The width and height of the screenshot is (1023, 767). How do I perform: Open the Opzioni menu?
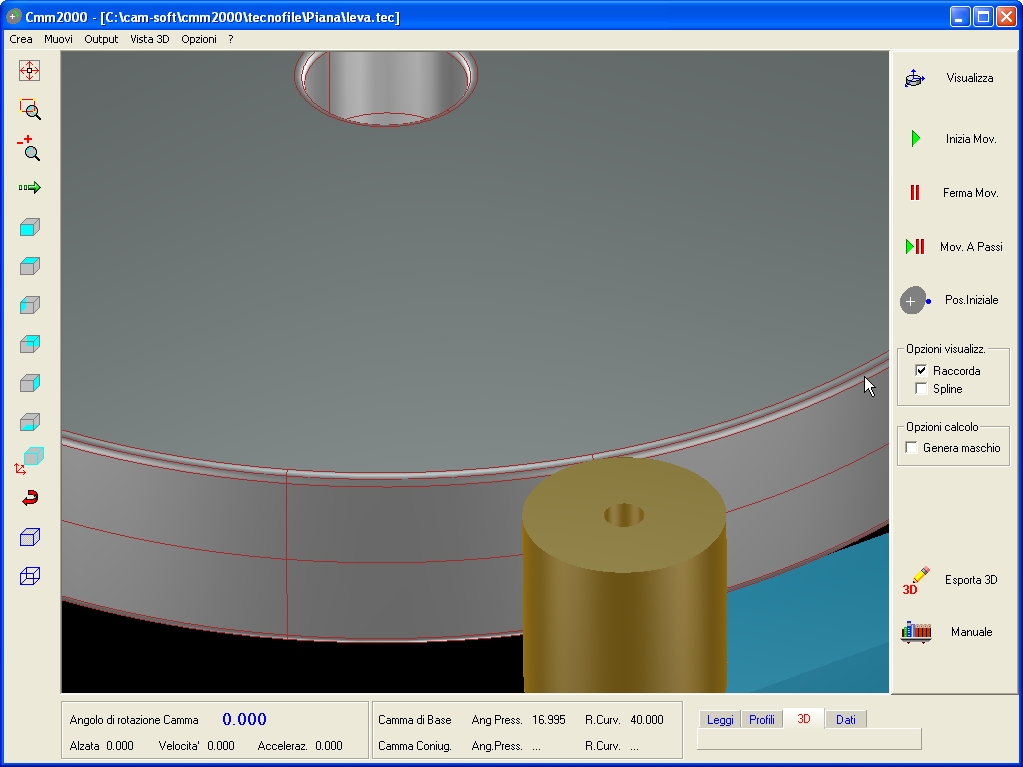199,39
